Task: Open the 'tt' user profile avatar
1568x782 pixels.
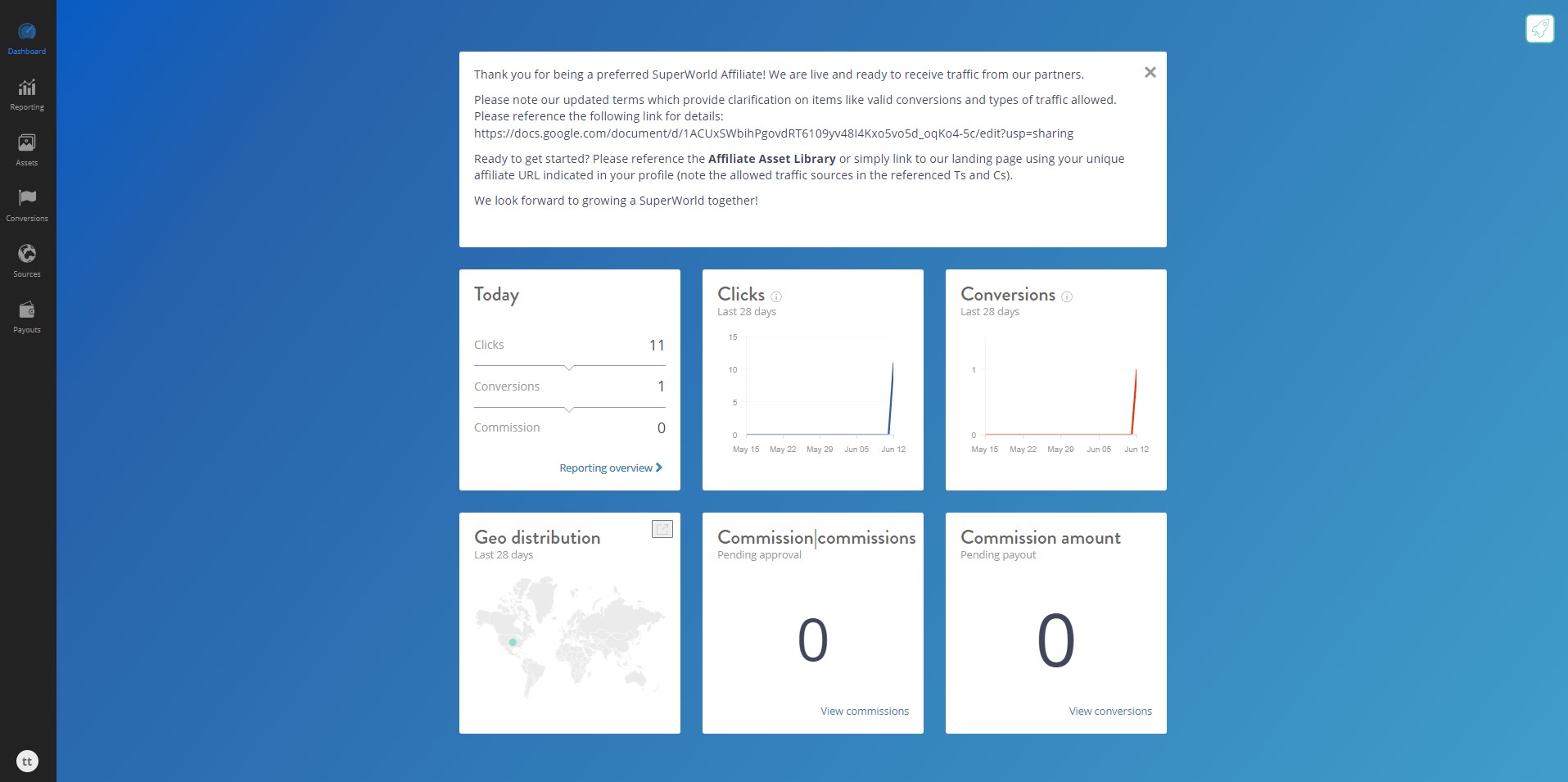Action: tap(27, 762)
